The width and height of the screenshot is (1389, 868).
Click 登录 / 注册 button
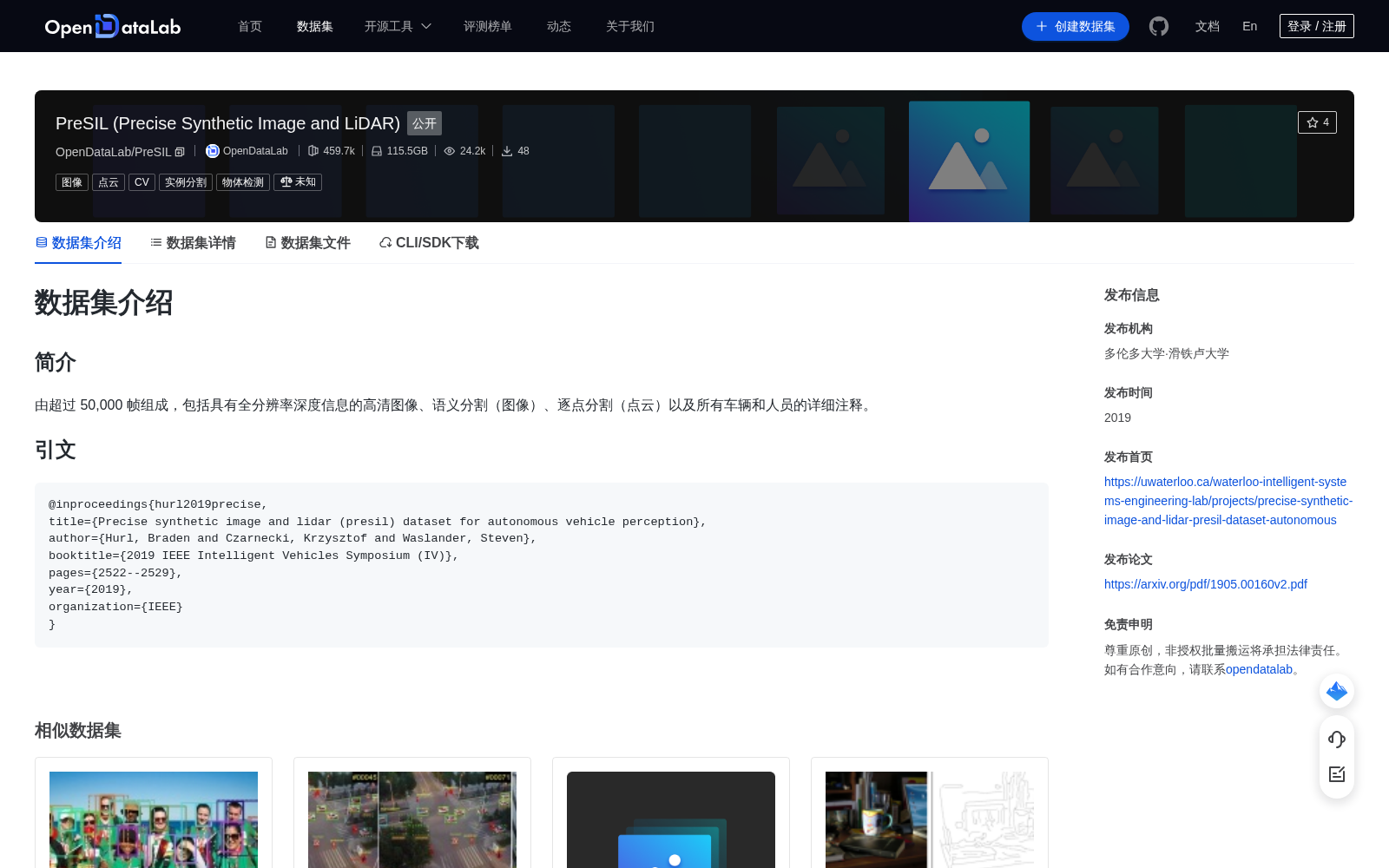(x=1317, y=26)
